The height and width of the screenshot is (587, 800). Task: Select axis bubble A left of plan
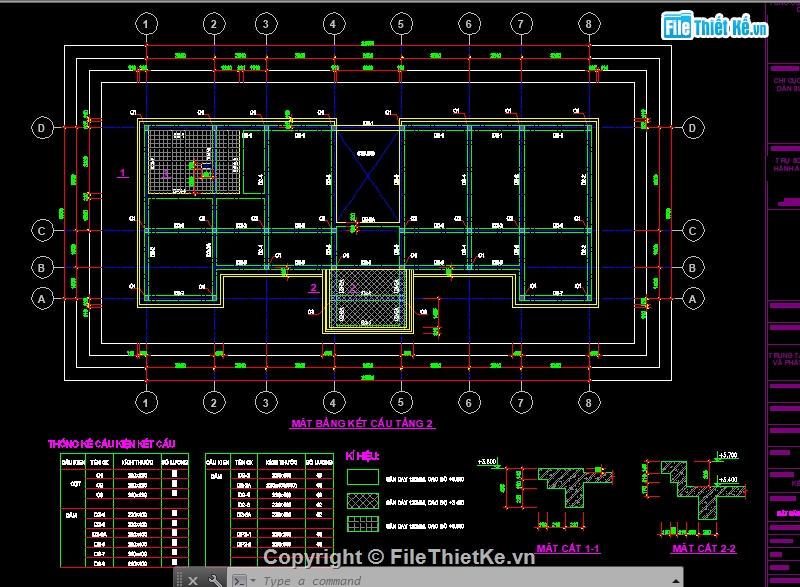tap(42, 299)
